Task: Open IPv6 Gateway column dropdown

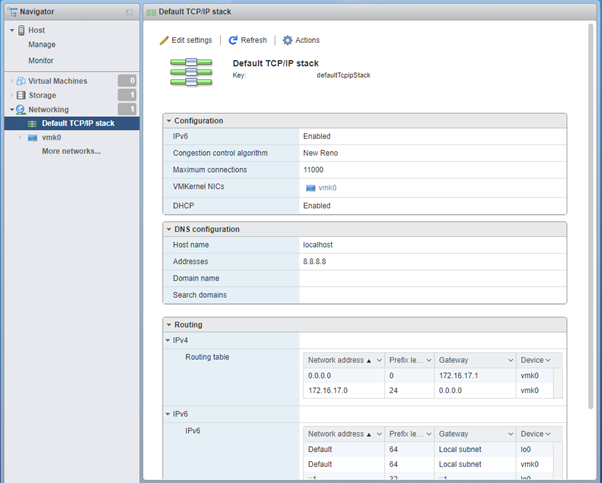Action: tap(511, 434)
